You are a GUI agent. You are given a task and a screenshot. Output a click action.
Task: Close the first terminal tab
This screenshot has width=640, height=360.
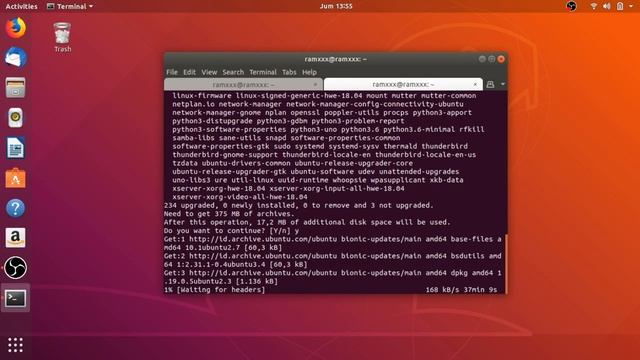315,84
